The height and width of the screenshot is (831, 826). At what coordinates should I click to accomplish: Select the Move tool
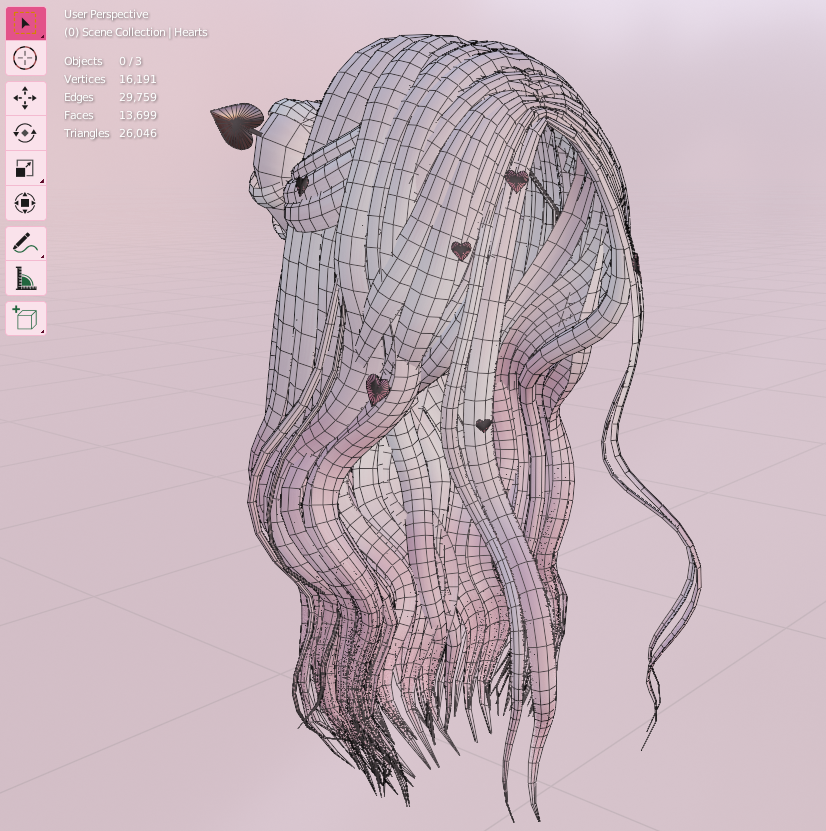pos(24,97)
